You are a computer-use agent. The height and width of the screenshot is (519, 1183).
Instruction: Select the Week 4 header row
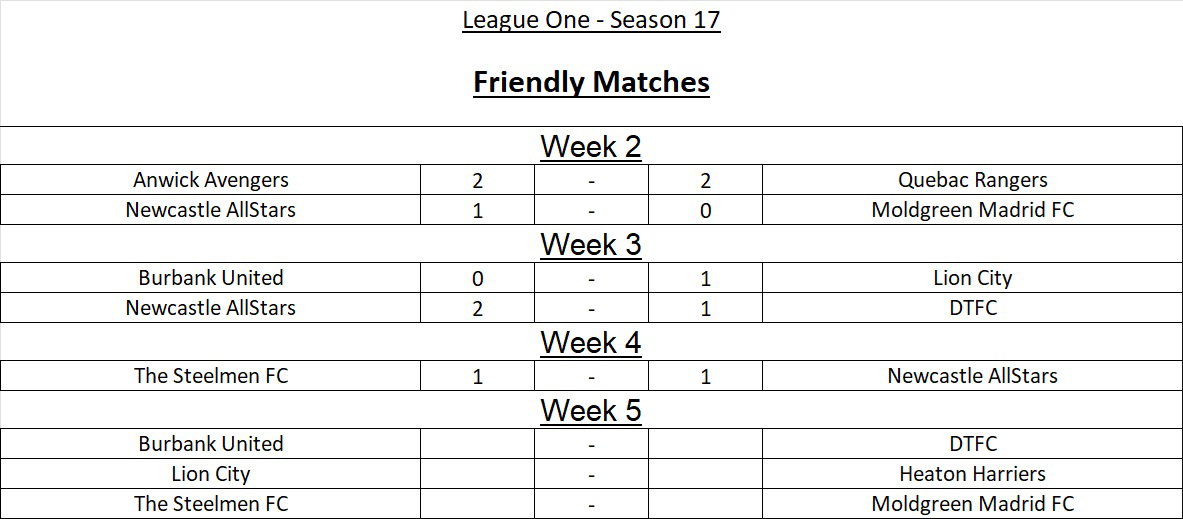(591, 342)
